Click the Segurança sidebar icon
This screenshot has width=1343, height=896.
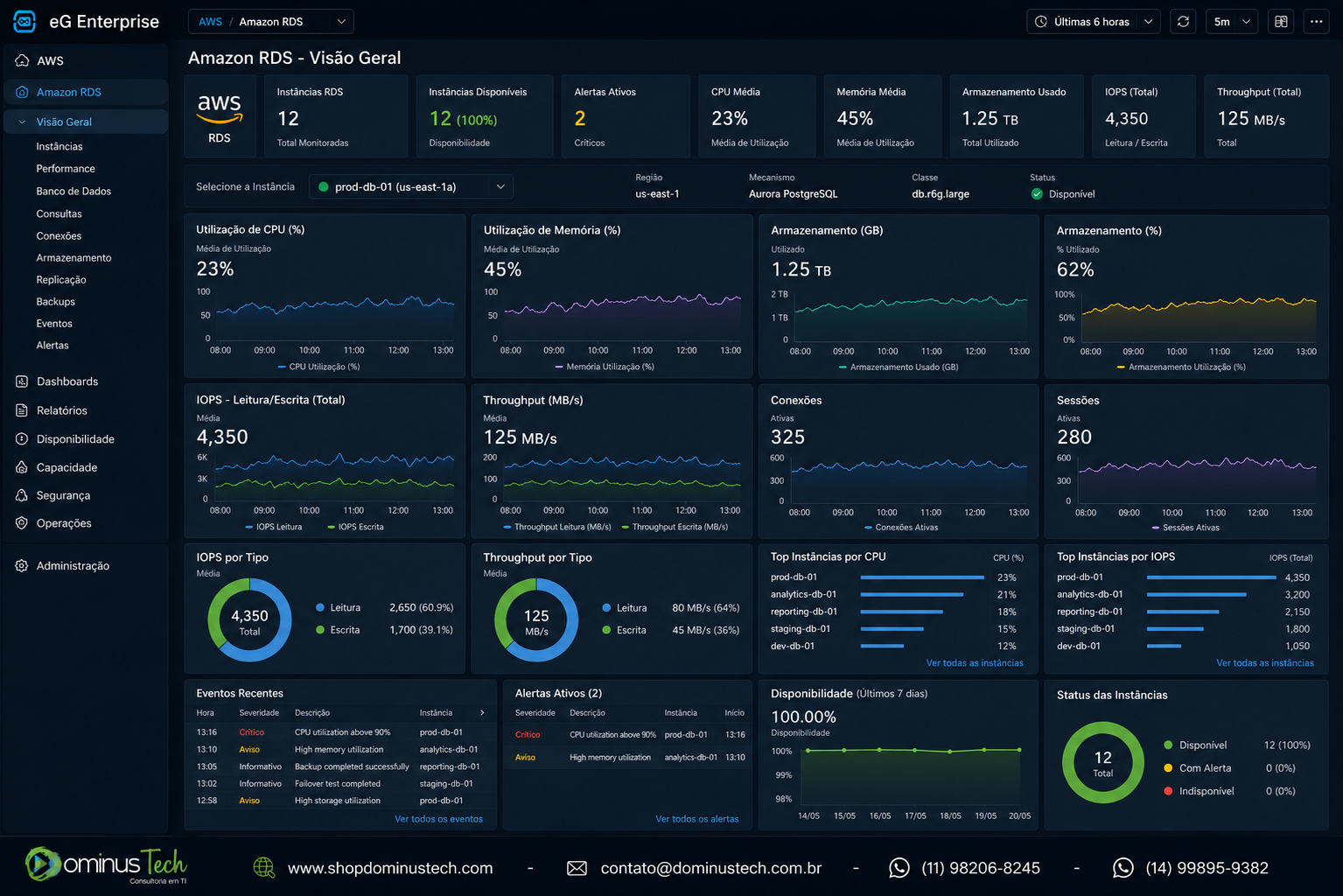(x=22, y=495)
